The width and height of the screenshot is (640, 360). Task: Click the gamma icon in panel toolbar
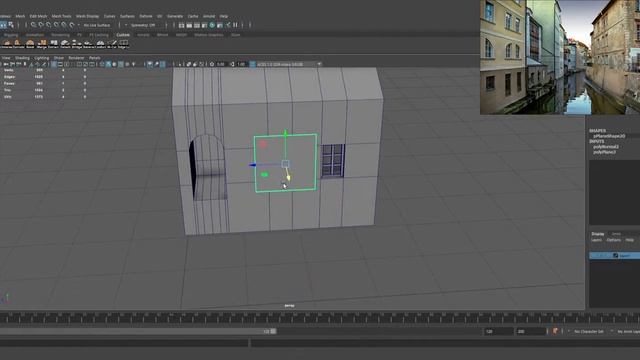[232, 64]
